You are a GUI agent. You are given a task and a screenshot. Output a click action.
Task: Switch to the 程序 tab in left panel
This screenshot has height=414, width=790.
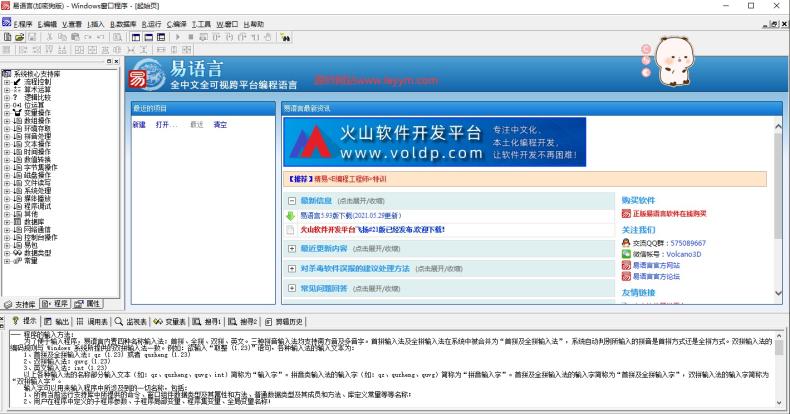pyautogui.click(x=55, y=304)
